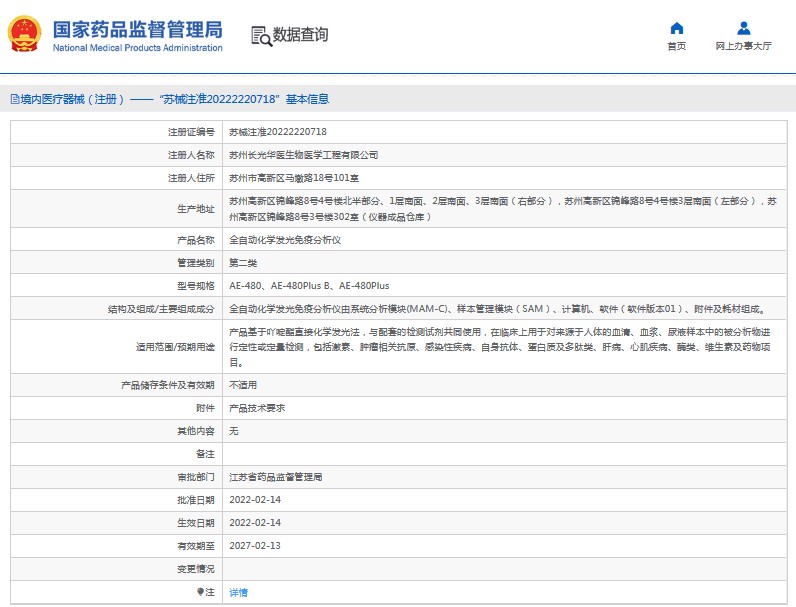Click the 变更情况 label
This screenshot has height=607, width=796.
196,569
